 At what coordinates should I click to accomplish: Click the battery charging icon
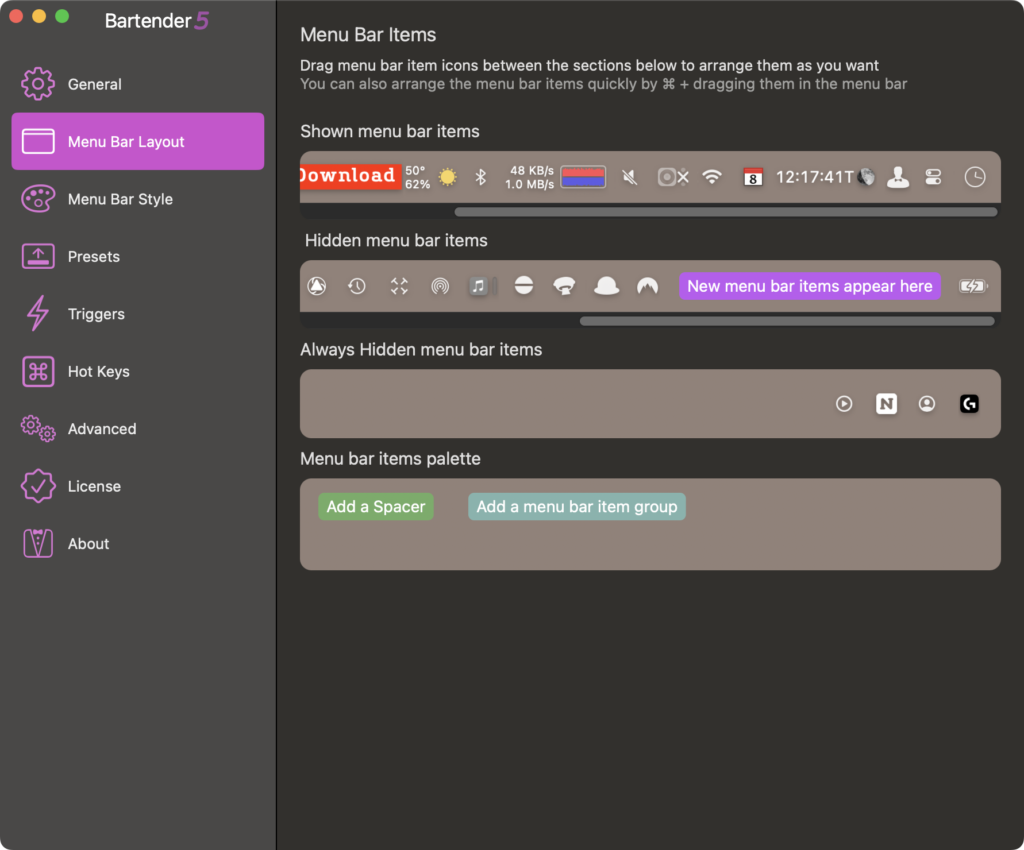click(972, 286)
